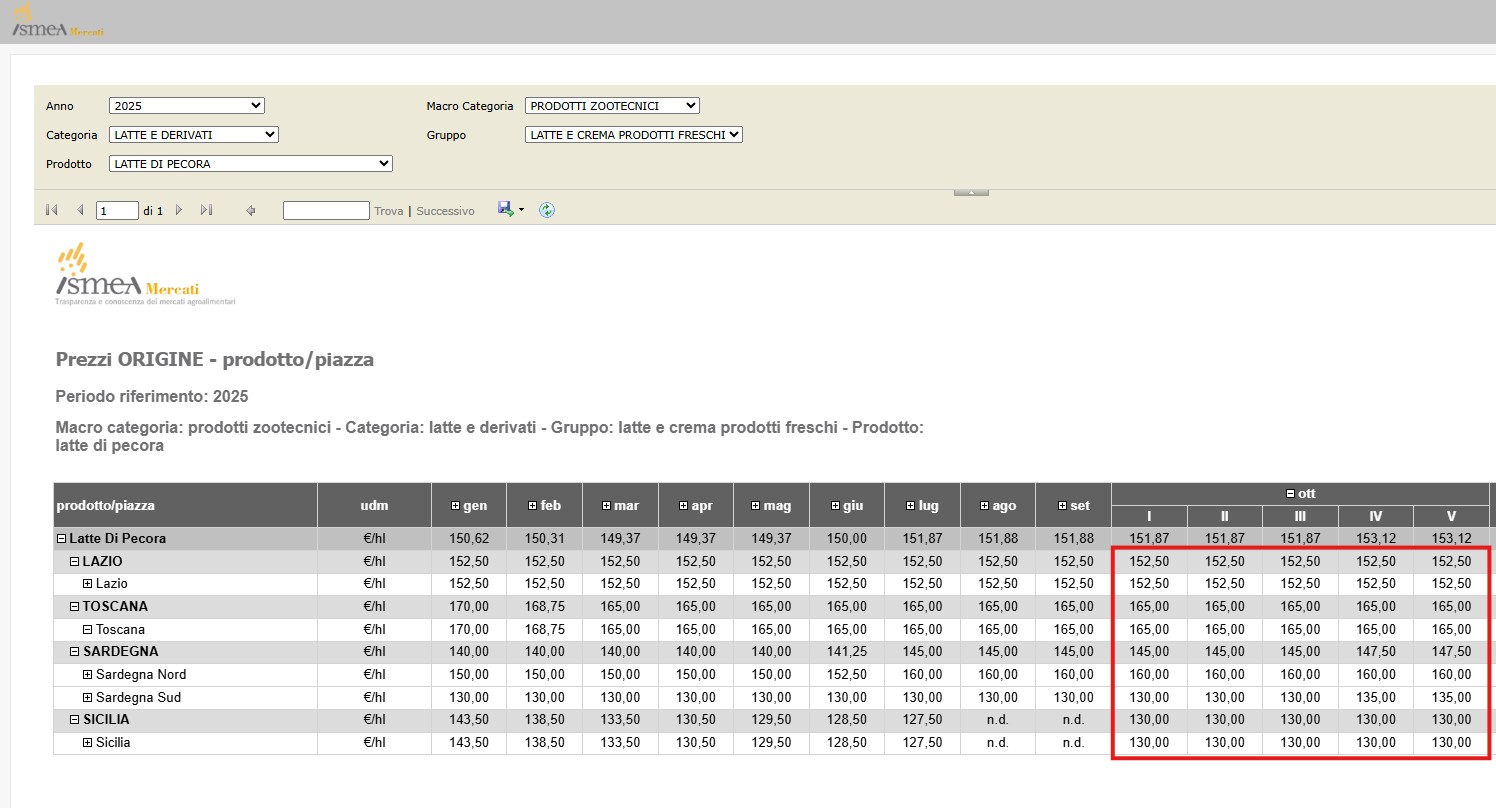Select Latte Di Pecora ott week IV value 153,12

(x=1376, y=539)
